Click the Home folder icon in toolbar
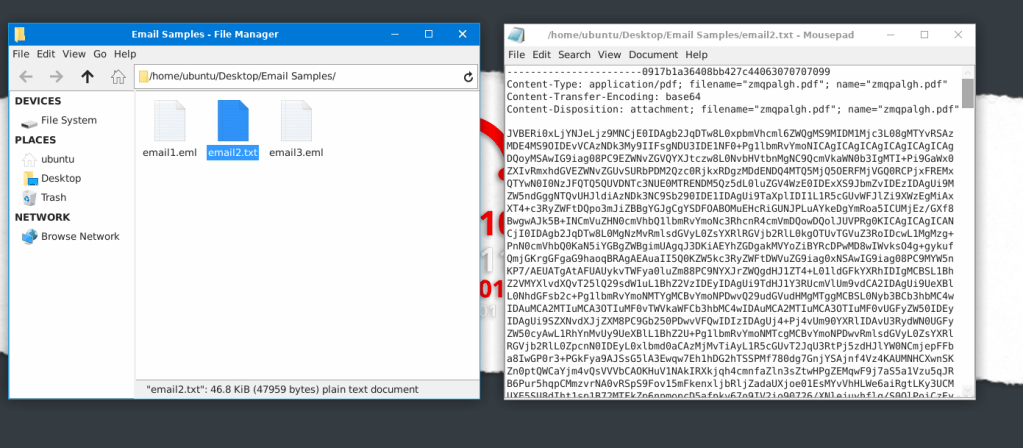This screenshot has height=448, width=1023. [118, 76]
